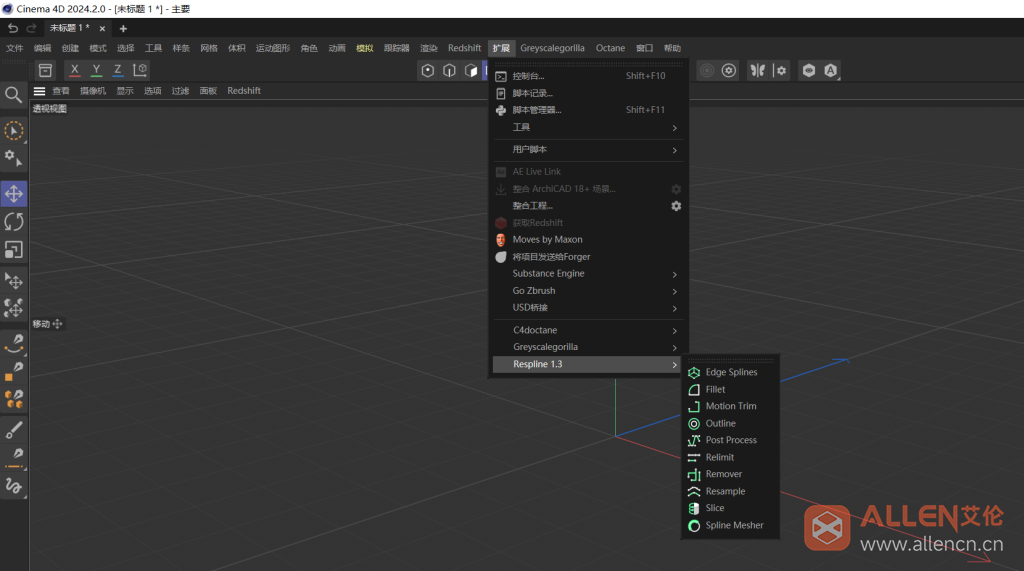Toggle polygons mode cube icon
The height and width of the screenshot is (571, 1024).
click(471, 71)
